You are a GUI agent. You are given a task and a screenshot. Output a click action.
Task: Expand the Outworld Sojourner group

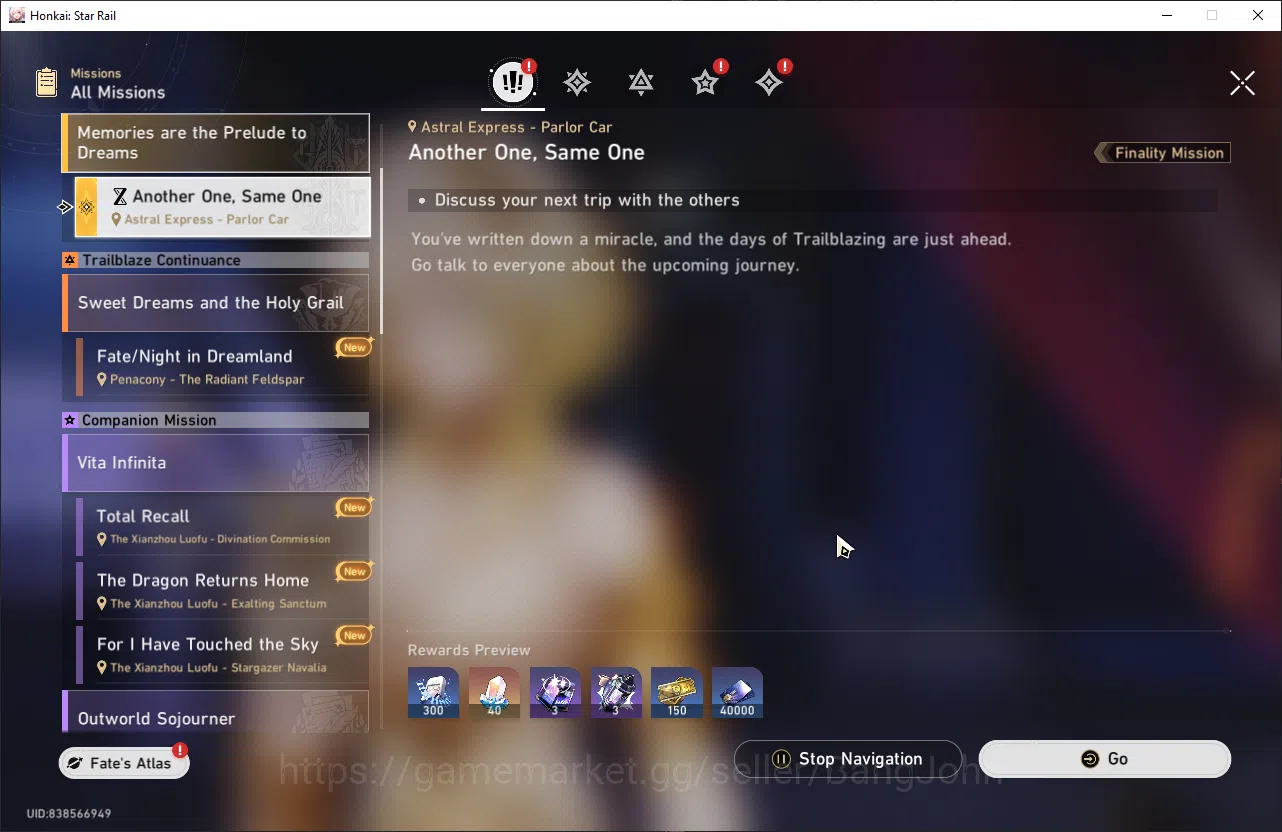216,712
